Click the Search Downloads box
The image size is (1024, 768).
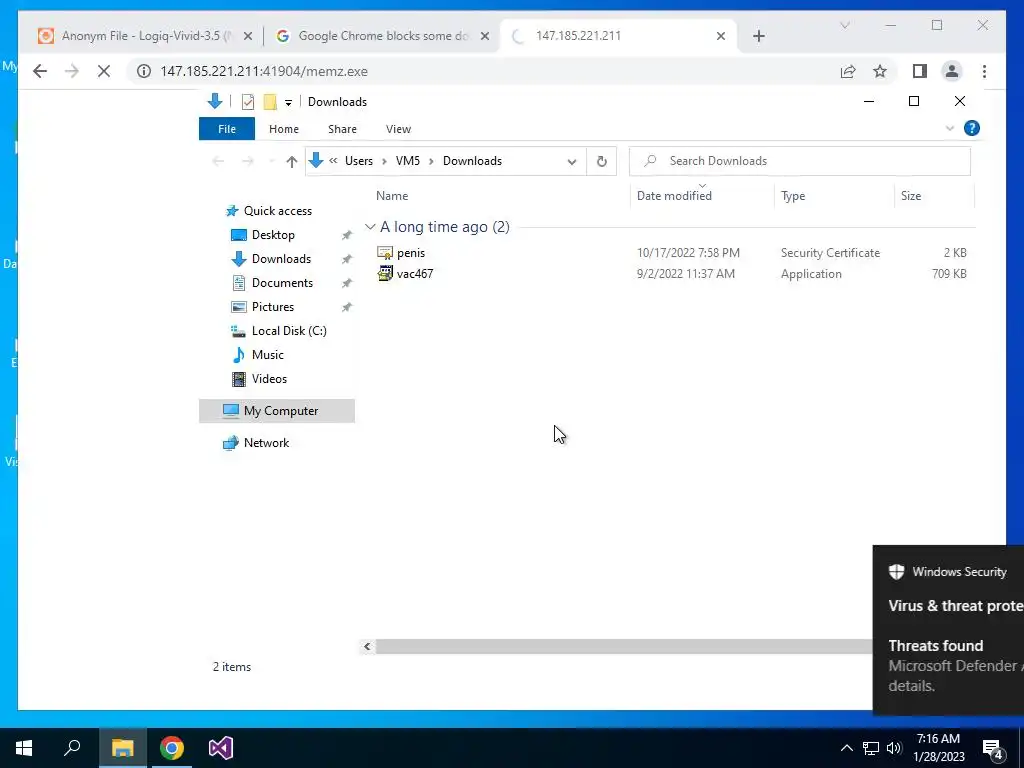(799, 161)
